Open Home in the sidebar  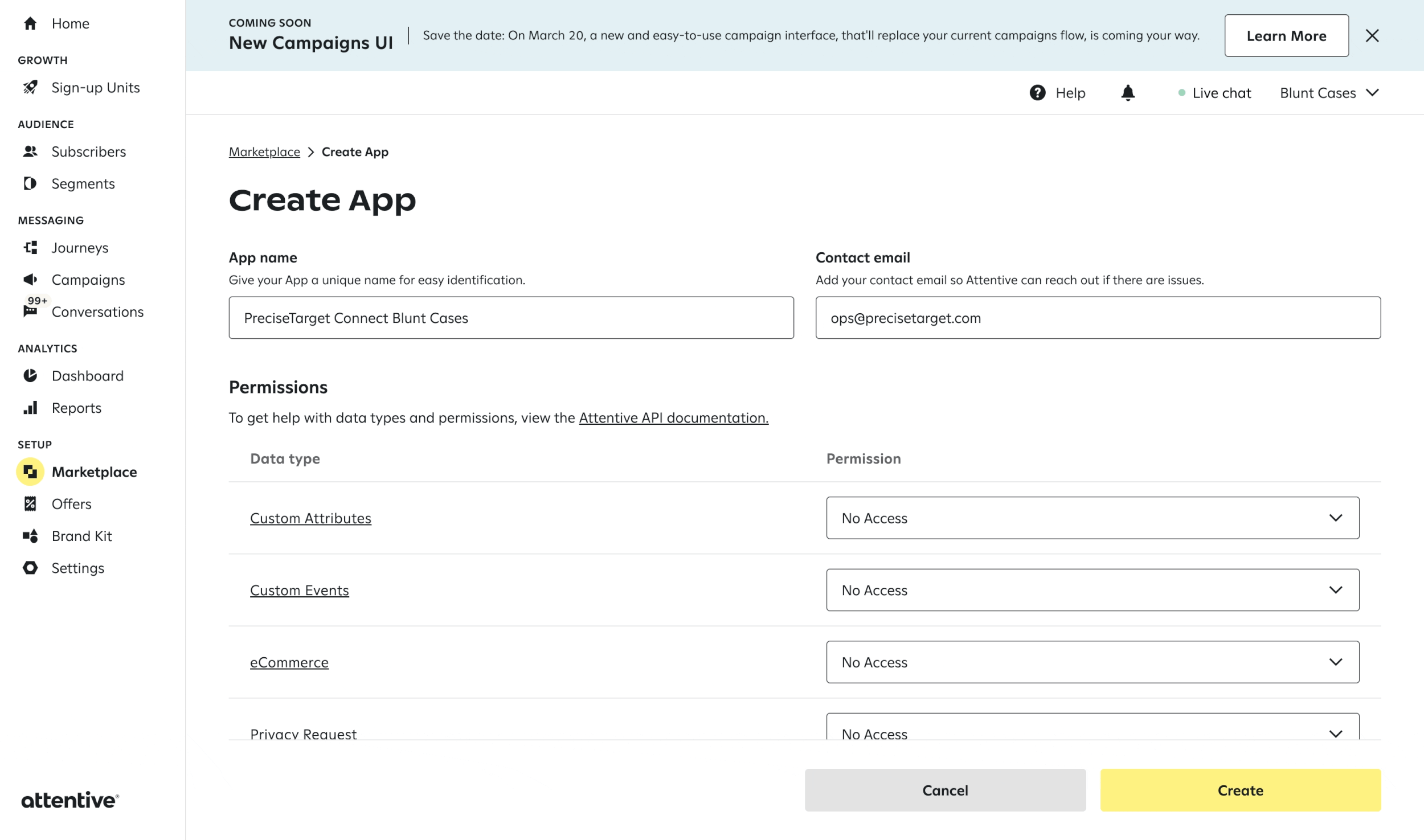pos(70,23)
